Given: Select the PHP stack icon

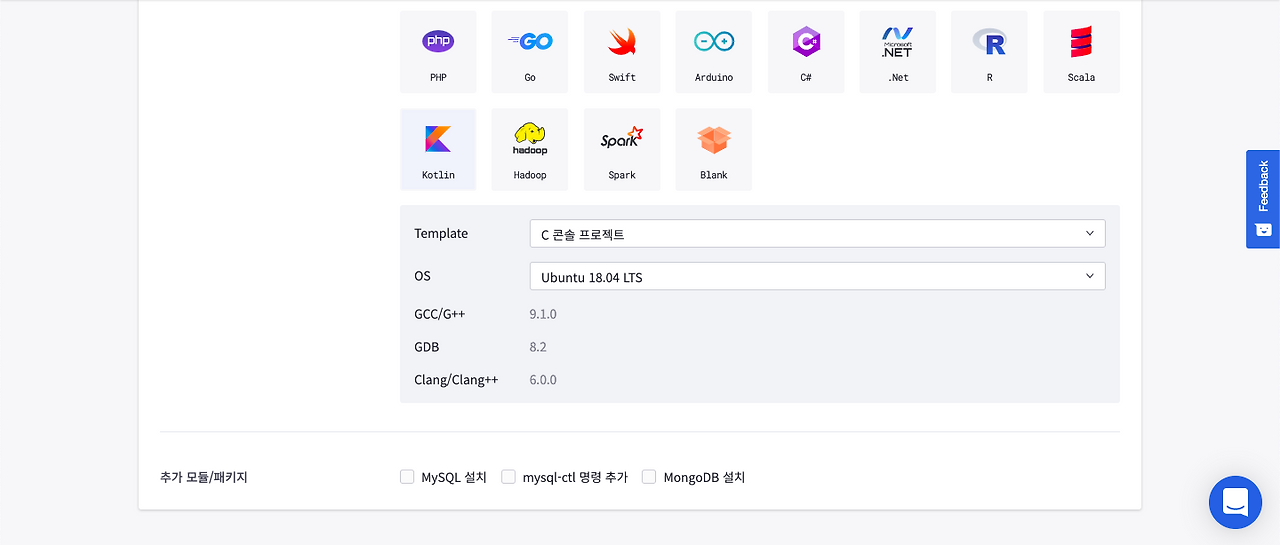Looking at the screenshot, I should [438, 52].
